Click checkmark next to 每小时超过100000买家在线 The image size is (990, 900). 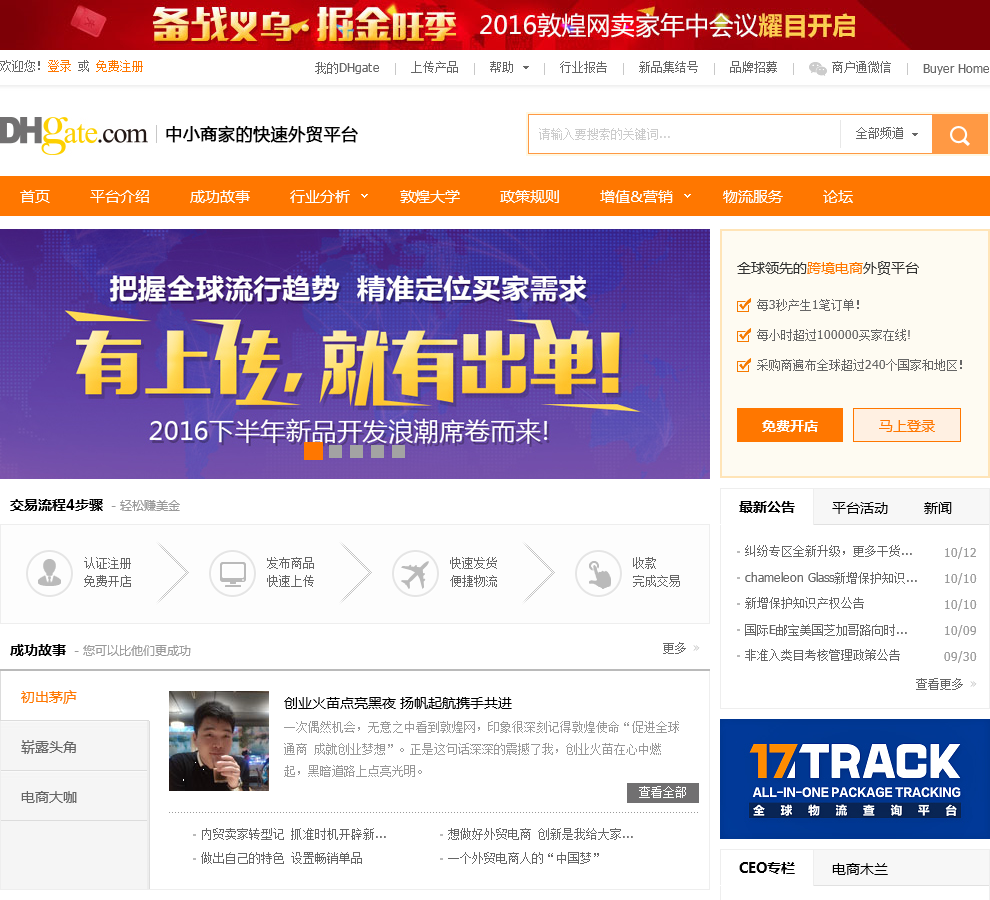744,335
